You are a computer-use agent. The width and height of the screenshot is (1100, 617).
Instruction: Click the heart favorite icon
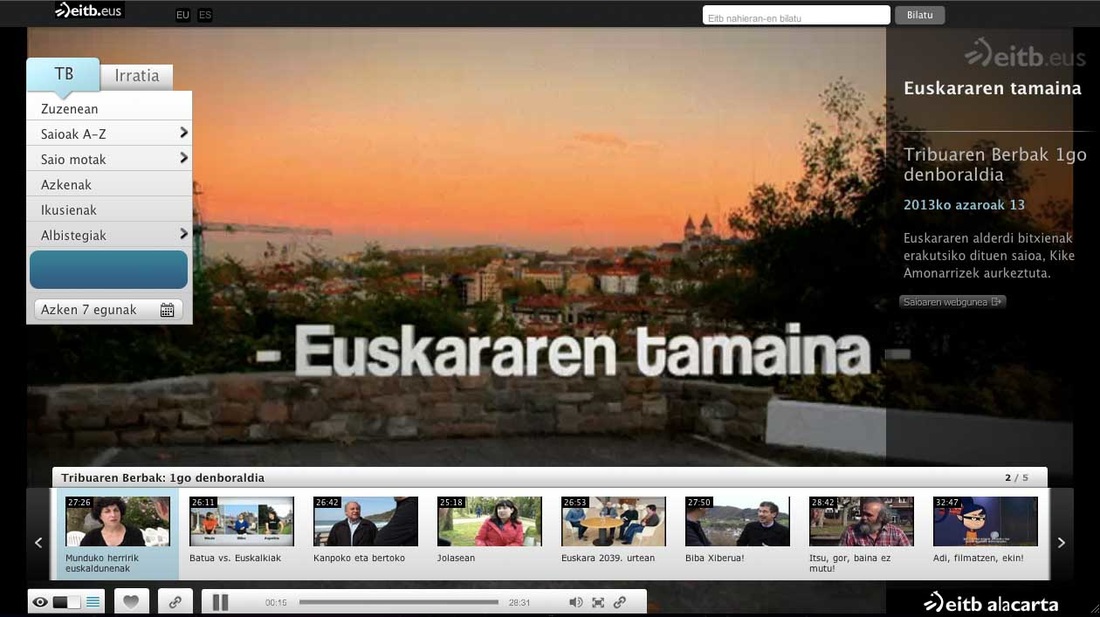(x=131, y=602)
